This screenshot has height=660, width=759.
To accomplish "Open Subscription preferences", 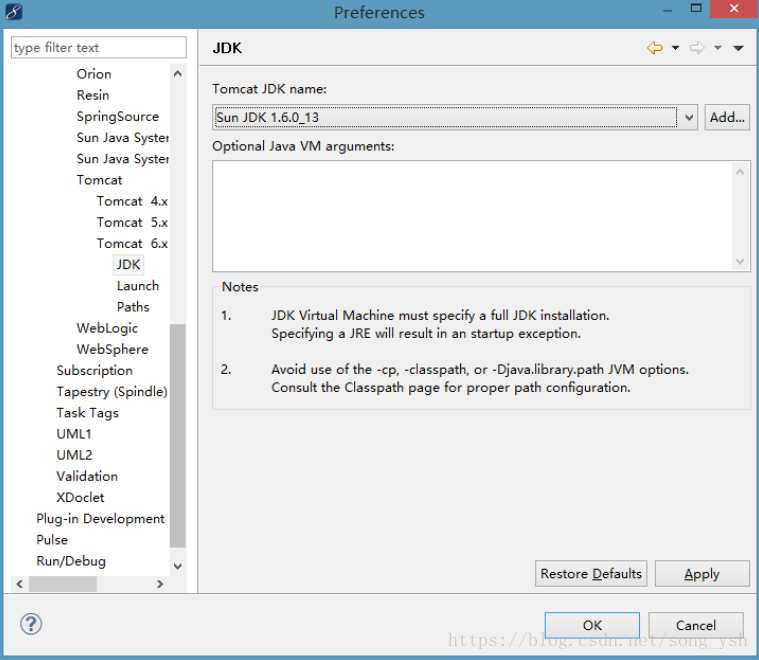I will (x=94, y=371).
